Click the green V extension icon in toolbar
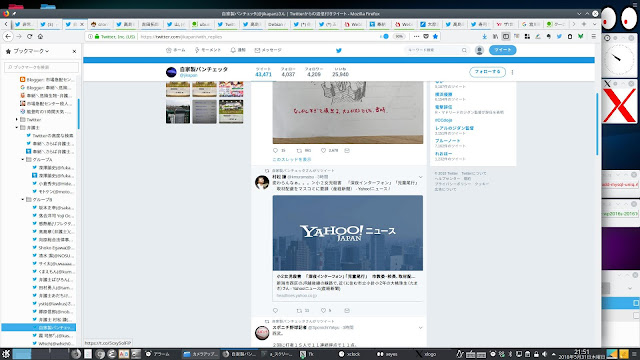This screenshot has height=360, width=640. click(x=580, y=36)
